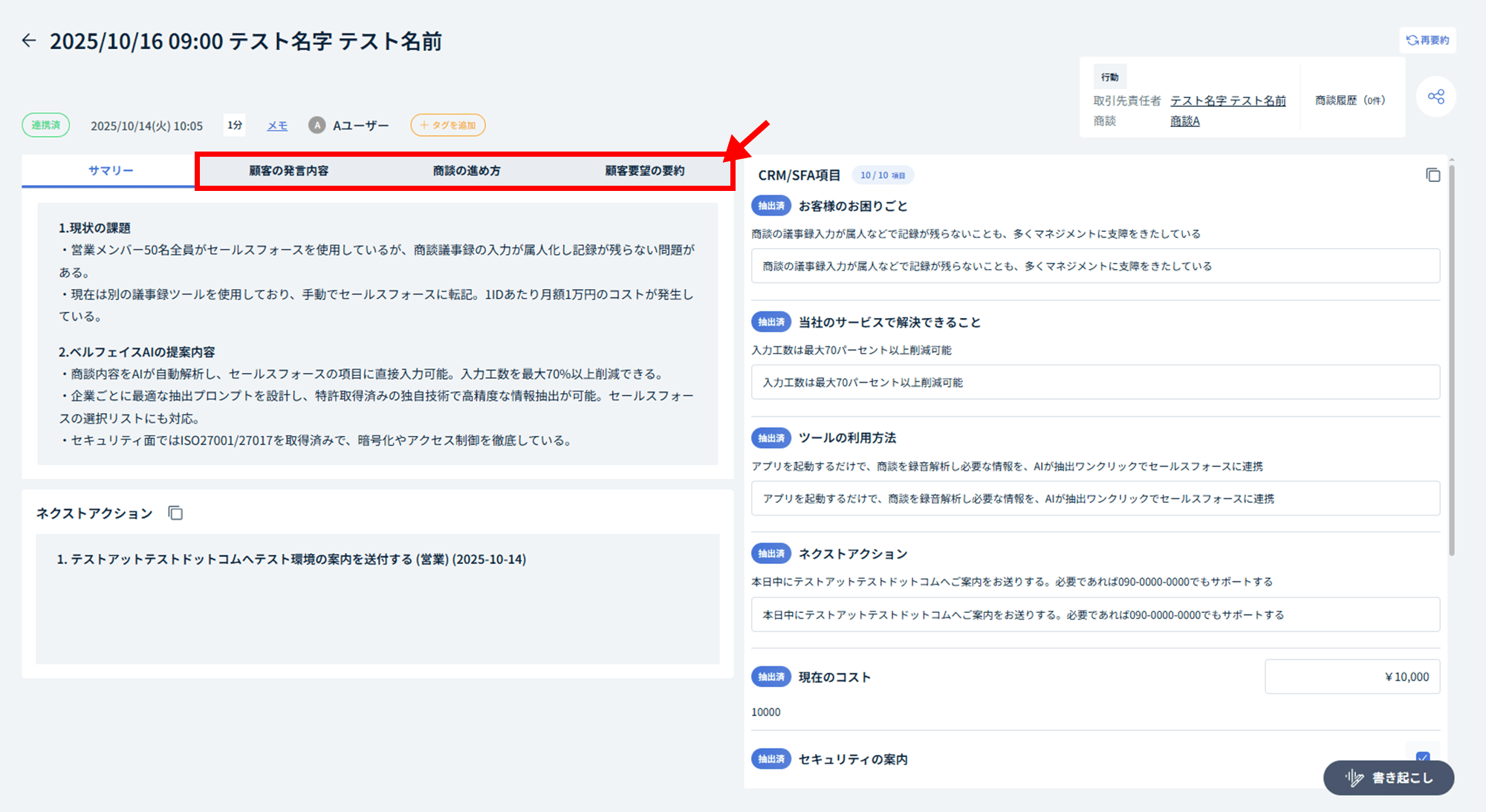Screen dimensions: 1486x812
Task: Click the 連携済 status badge
Action: point(46,125)
